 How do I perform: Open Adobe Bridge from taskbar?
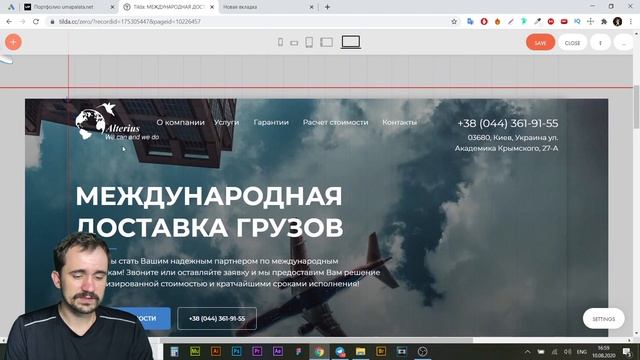click(x=381, y=351)
